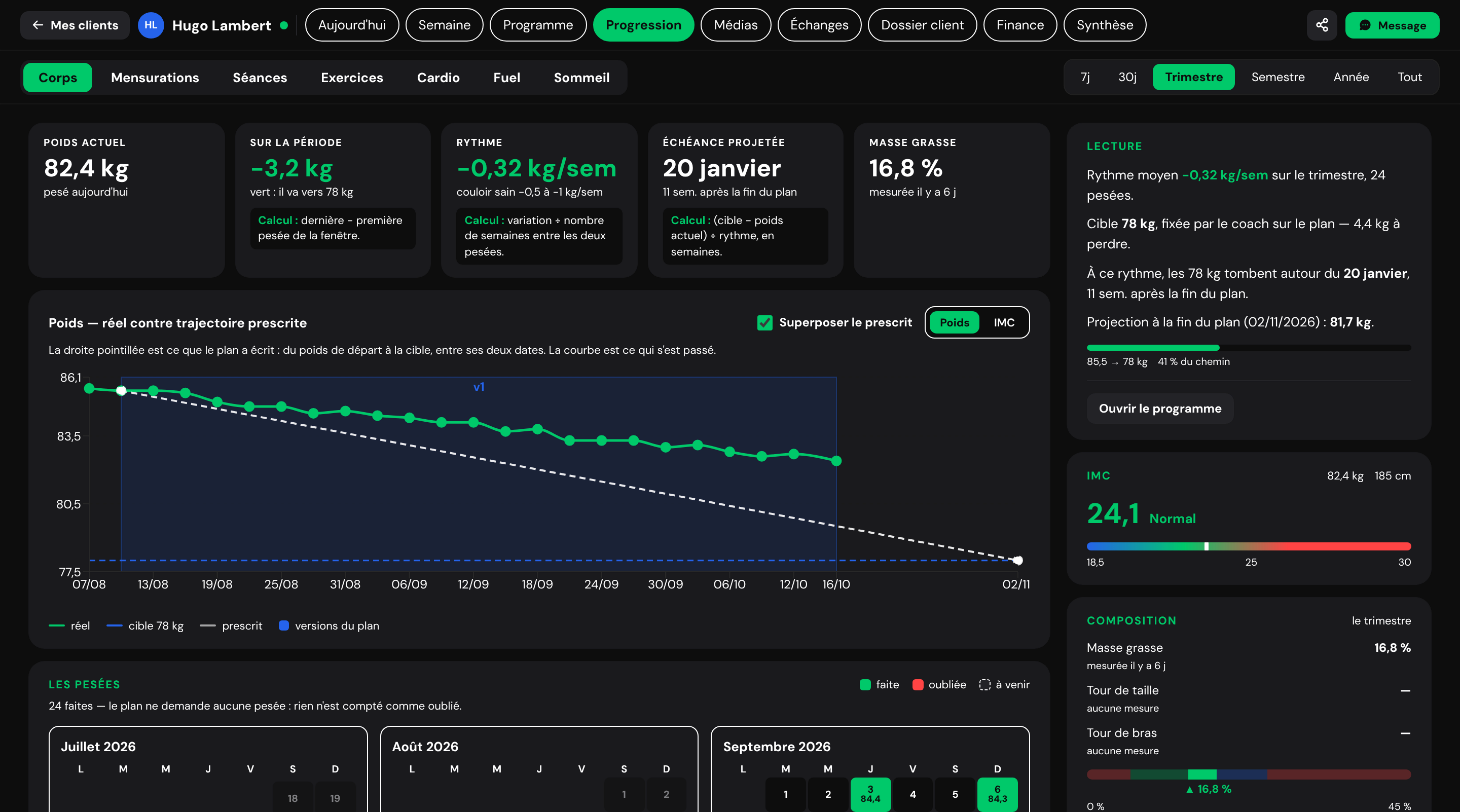
Task: Set the period to Trimestre
Action: pos(1194,77)
